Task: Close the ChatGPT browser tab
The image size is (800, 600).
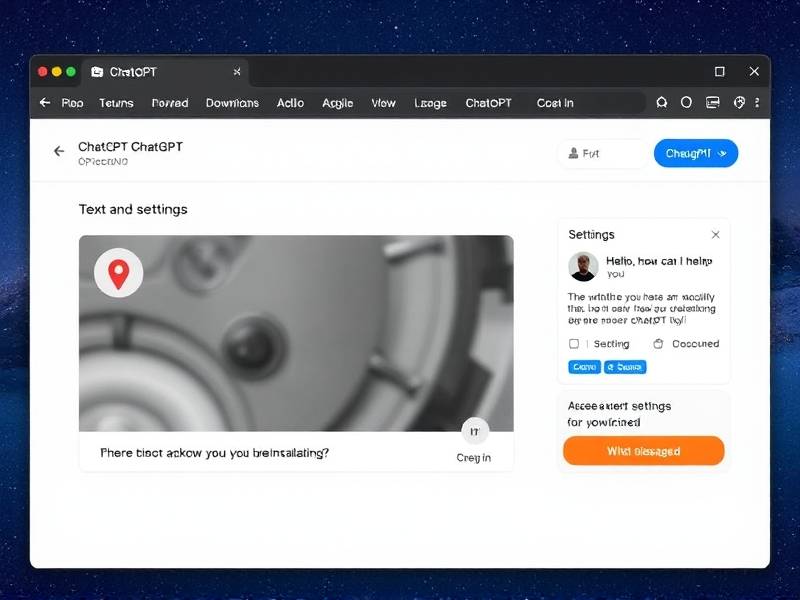Action: tap(237, 72)
